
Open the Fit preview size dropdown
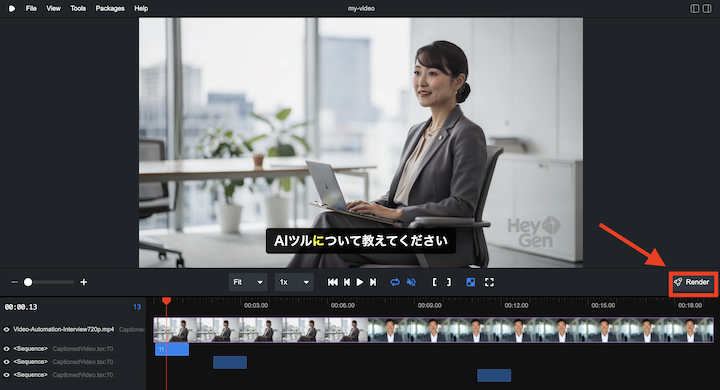click(248, 282)
